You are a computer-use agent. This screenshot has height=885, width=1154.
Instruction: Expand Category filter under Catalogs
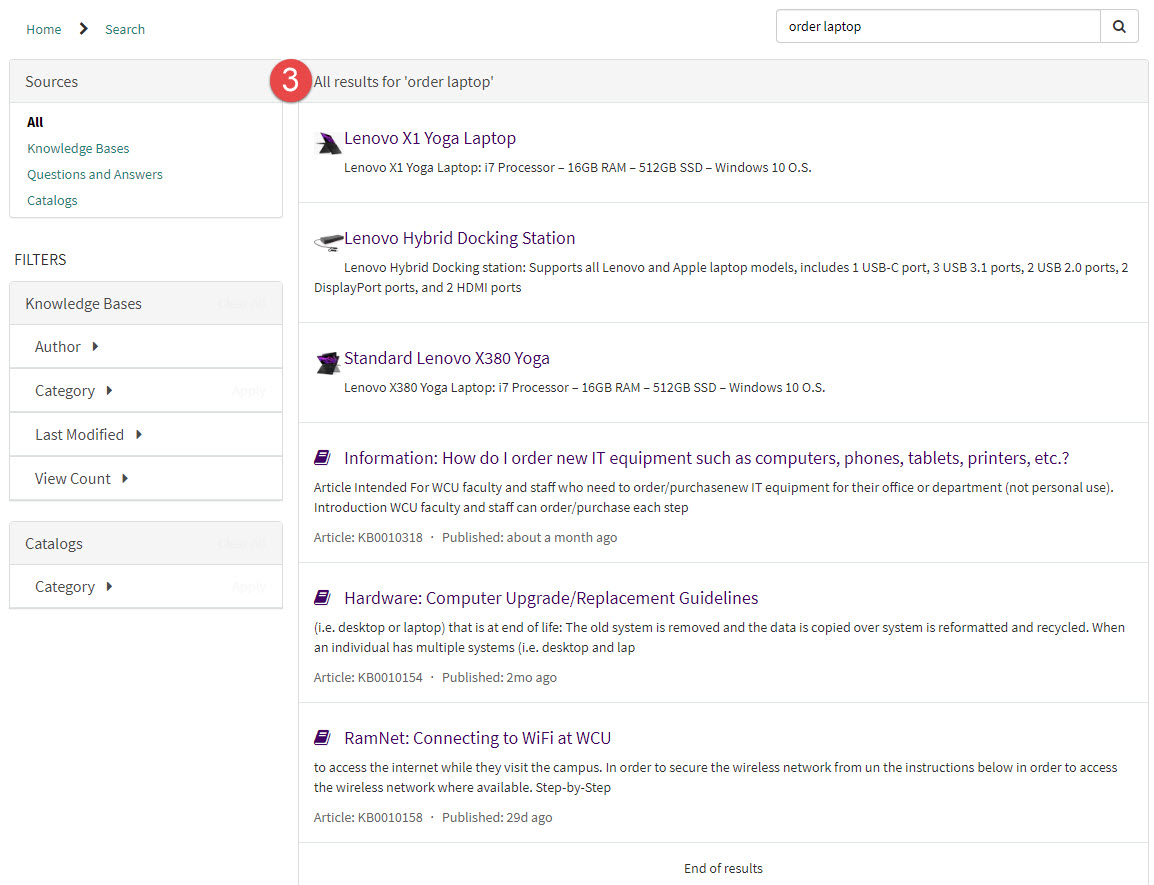(73, 587)
